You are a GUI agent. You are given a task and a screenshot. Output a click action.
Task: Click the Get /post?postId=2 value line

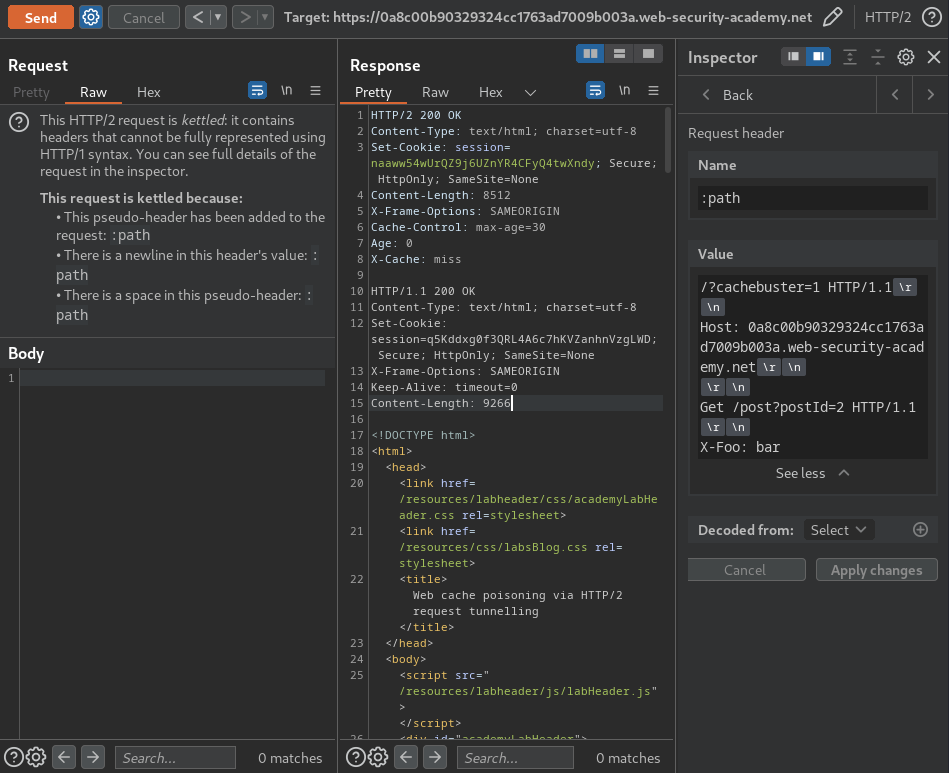pos(807,407)
